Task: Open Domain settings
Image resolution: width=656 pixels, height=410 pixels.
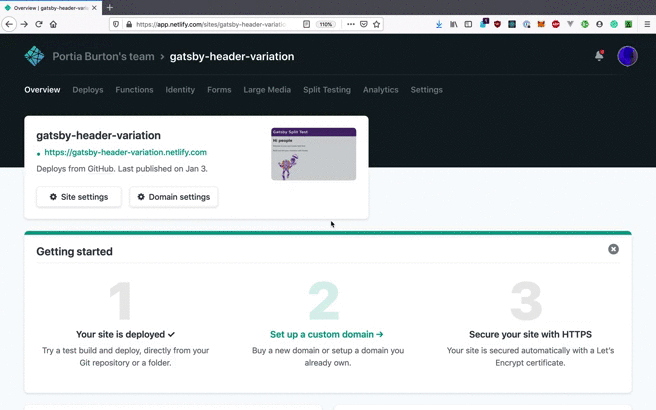Action: click(x=174, y=197)
